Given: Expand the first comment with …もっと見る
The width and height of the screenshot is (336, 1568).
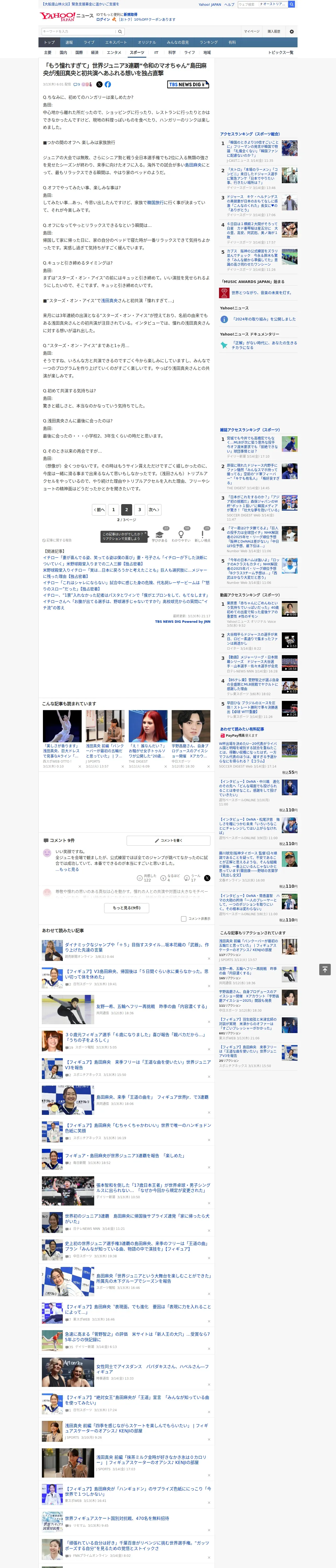Looking at the screenshot, I should 67,869.
